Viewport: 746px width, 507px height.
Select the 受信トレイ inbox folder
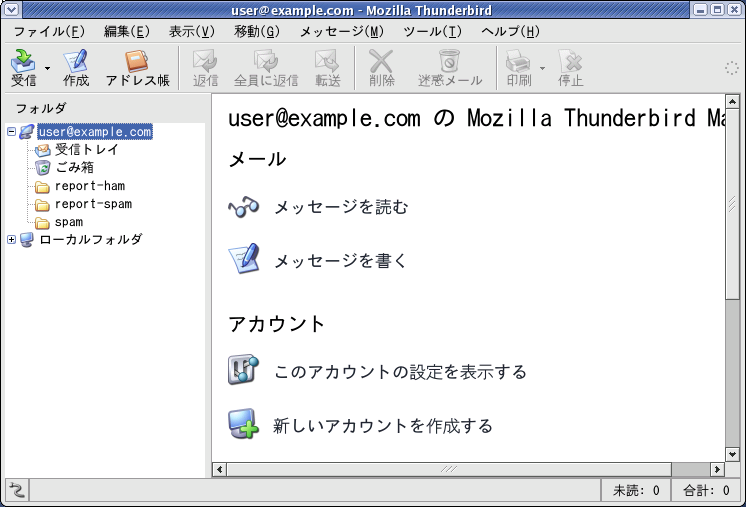(x=87, y=149)
